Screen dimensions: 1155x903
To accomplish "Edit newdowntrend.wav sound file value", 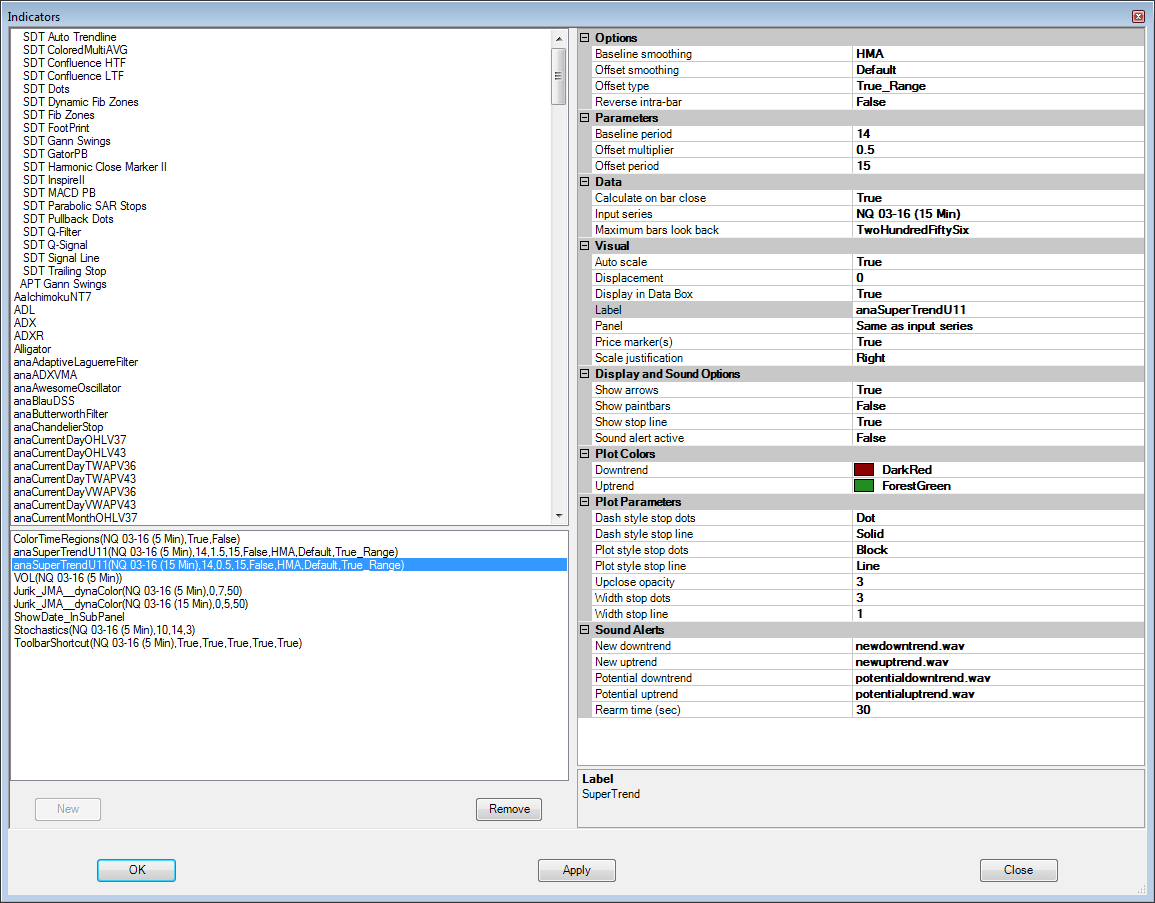I will pyautogui.click(x=998, y=646).
